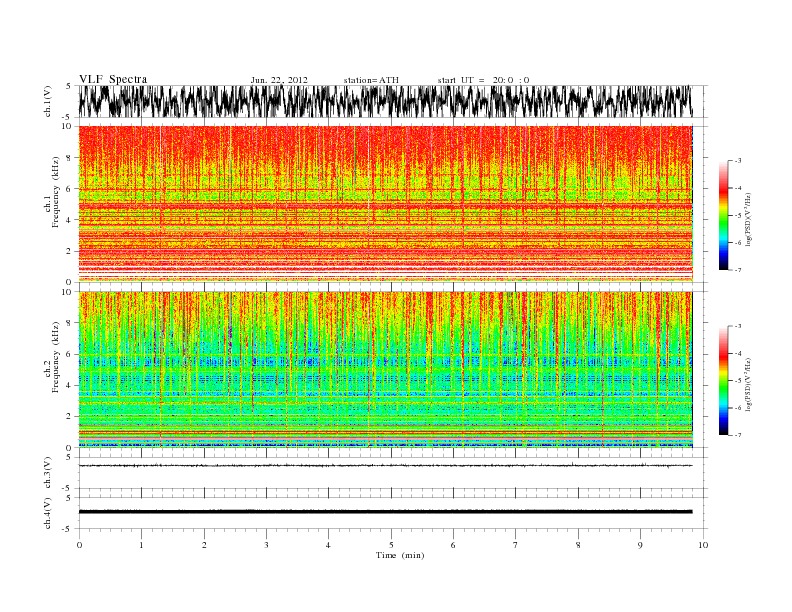792x612 pixels.
Task: Click the ch.2 PSD color bar
Action: tap(723, 381)
